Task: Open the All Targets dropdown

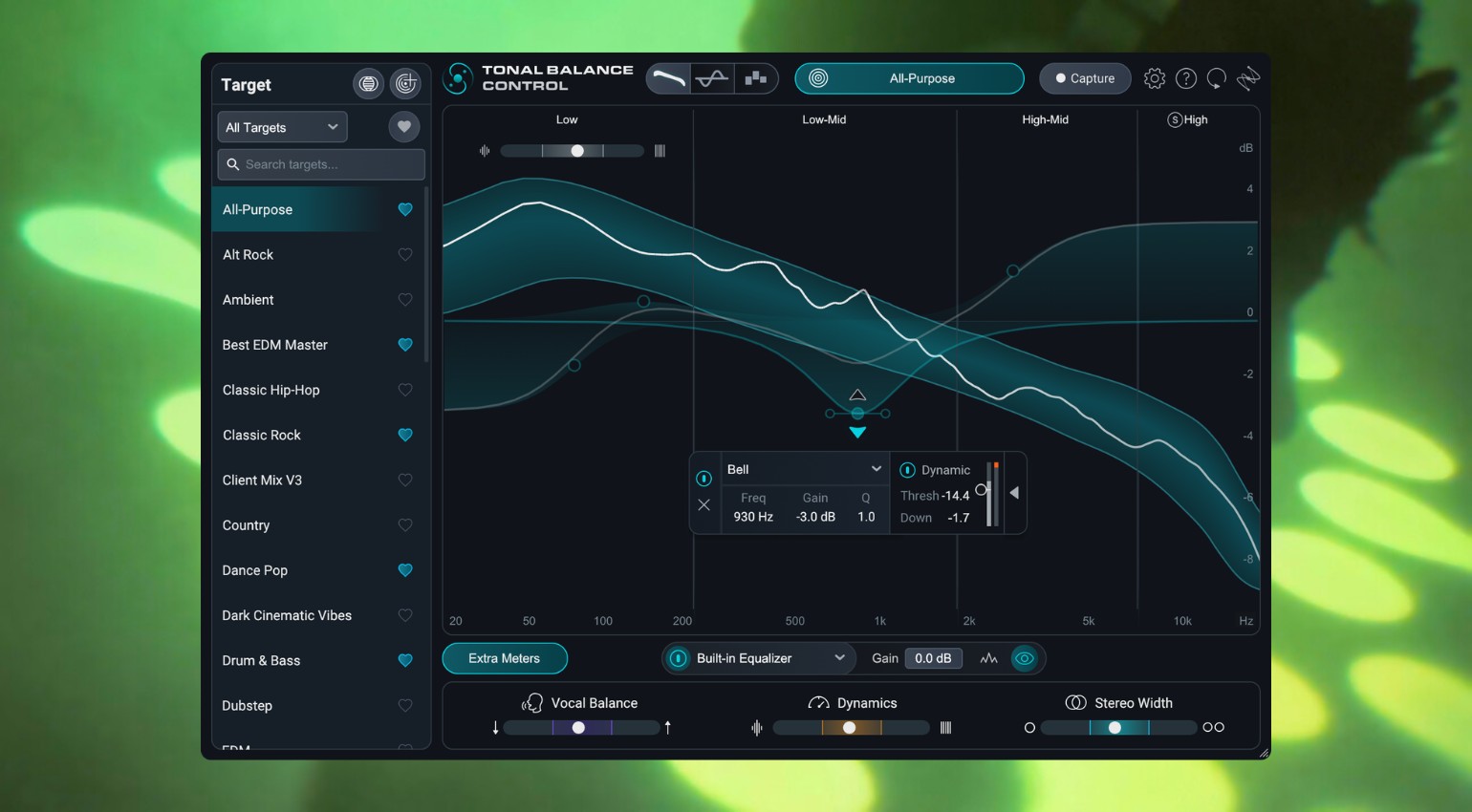Action: coord(282,126)
